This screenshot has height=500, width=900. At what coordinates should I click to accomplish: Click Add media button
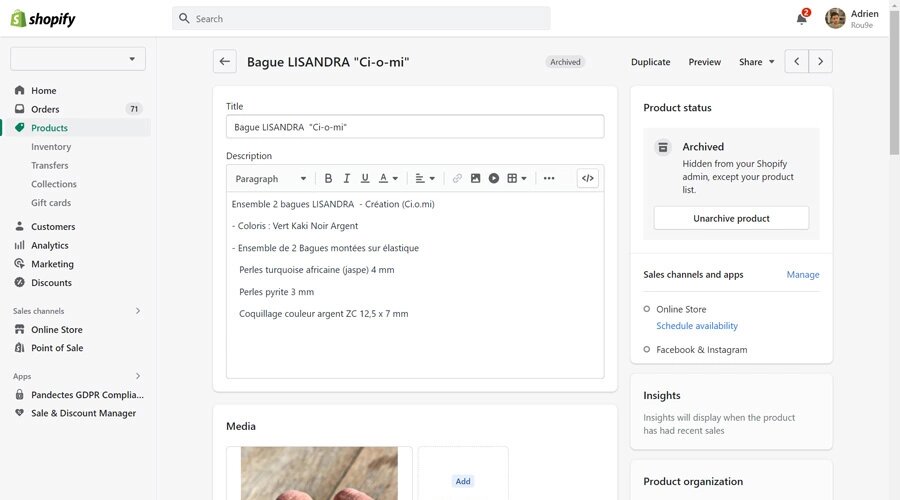coord(463,481)
